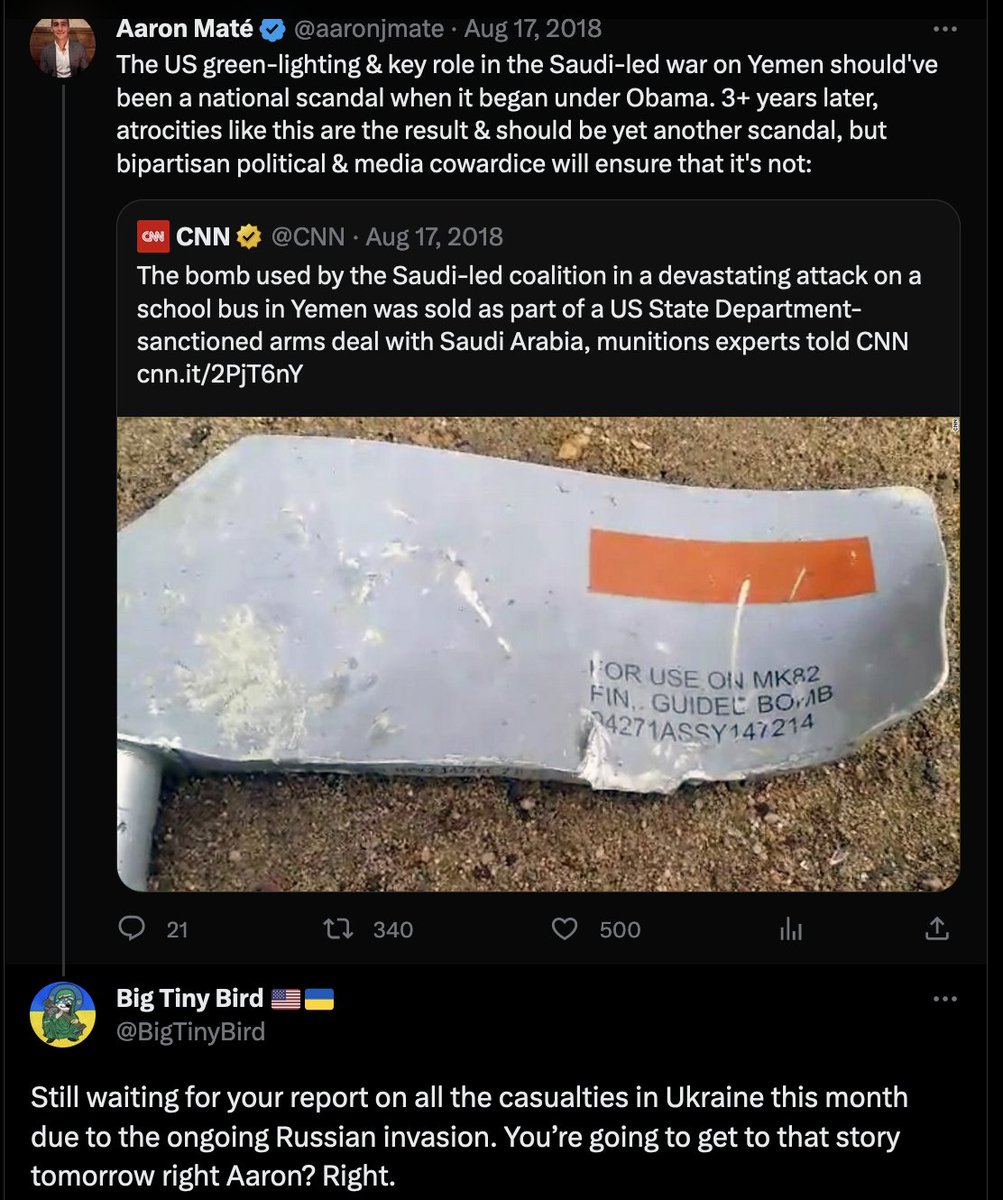Screen dimensions: 1003x1200
Task: Click CNN's gold verified badge
Action: click(248, 236)
